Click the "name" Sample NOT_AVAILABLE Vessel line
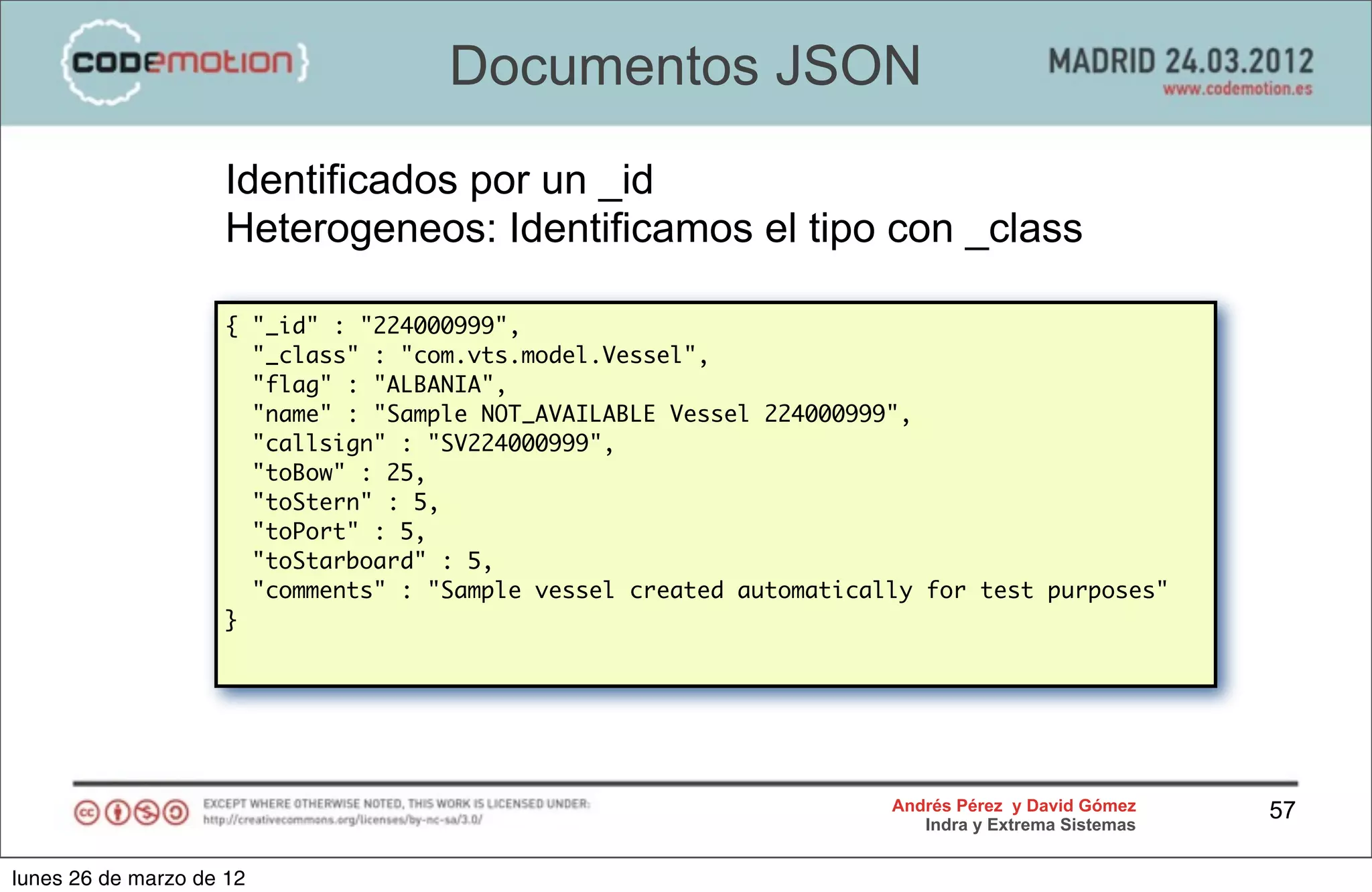The height and width of the screenshot is (892, 1372). [x=581, y=415]
